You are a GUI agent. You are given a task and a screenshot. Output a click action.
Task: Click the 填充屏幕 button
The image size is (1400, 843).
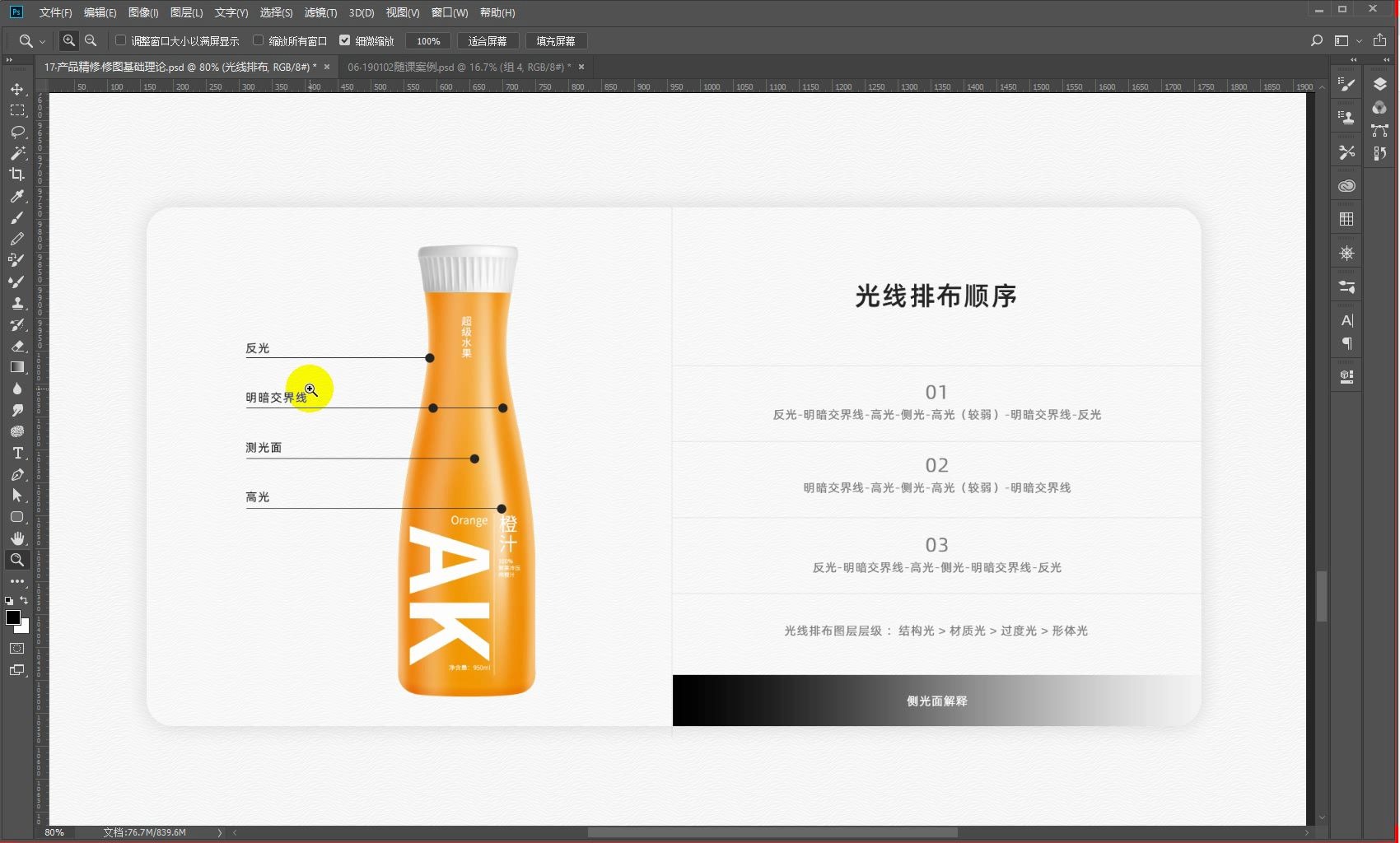coord(557,40)
